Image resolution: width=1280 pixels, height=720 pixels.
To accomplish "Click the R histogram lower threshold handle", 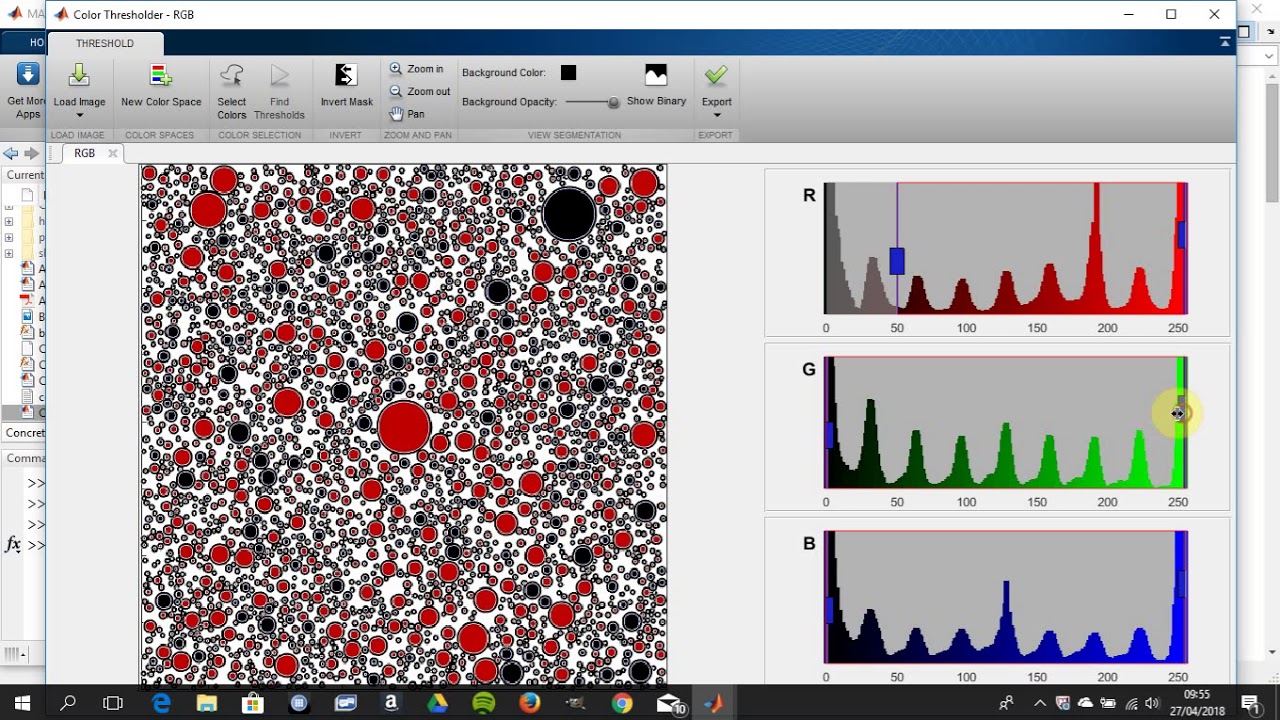I will point(897,261).
